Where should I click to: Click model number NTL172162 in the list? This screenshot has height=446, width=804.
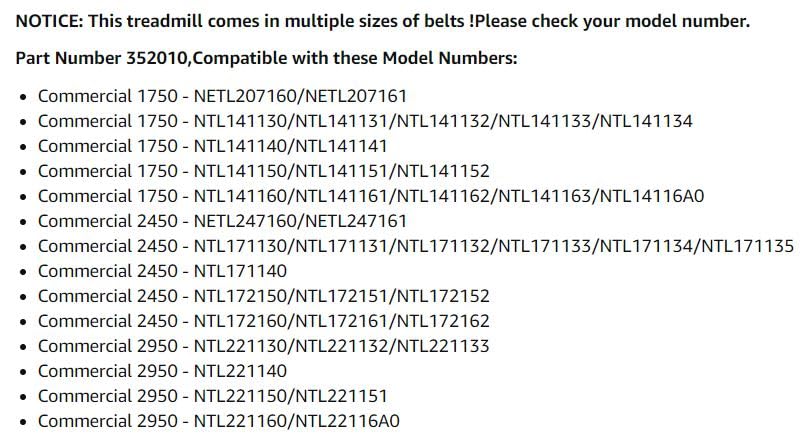pos(444,321)
